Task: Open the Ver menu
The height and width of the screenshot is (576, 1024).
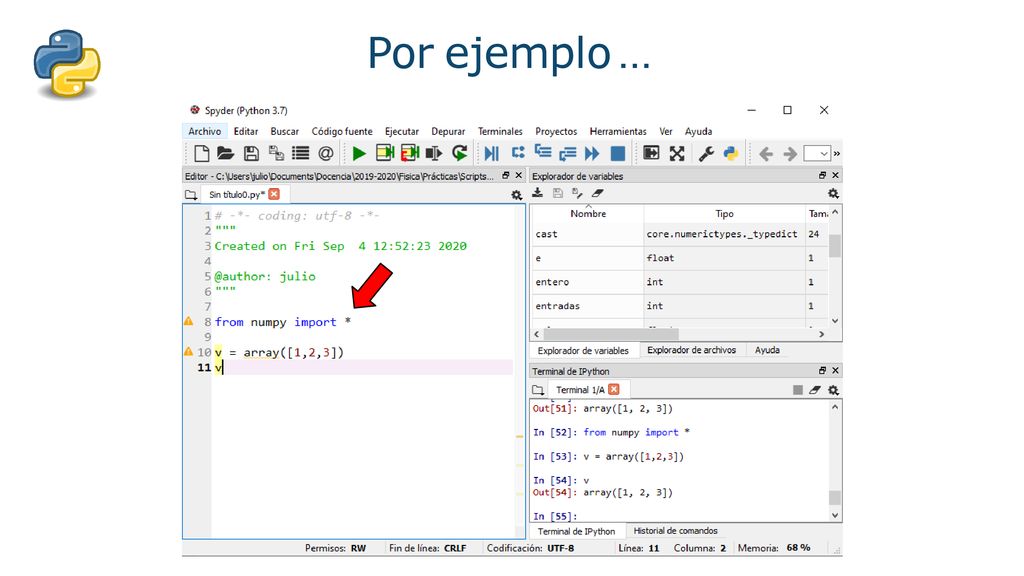Action: pyautogui.click(x=665, y=131)
